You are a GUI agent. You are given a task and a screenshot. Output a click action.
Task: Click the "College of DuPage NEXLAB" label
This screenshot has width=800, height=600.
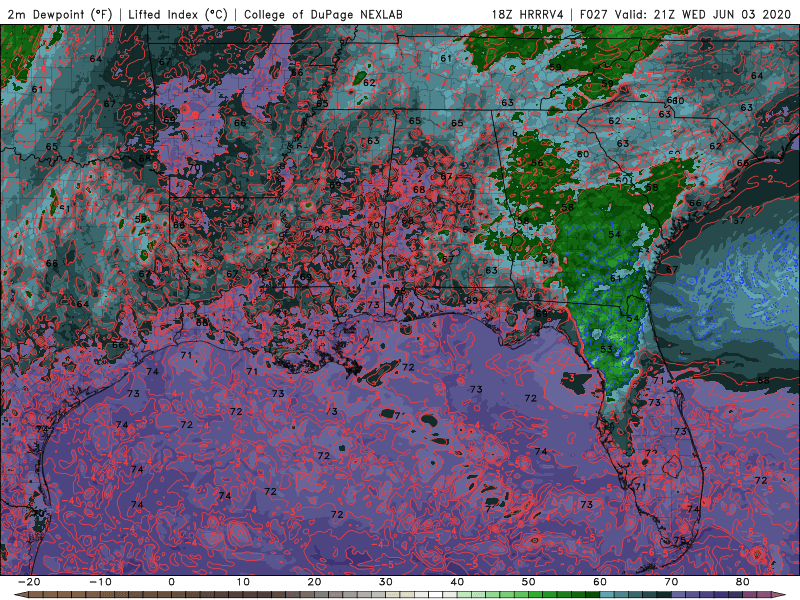pyautogui.click(x=323, y=14)
